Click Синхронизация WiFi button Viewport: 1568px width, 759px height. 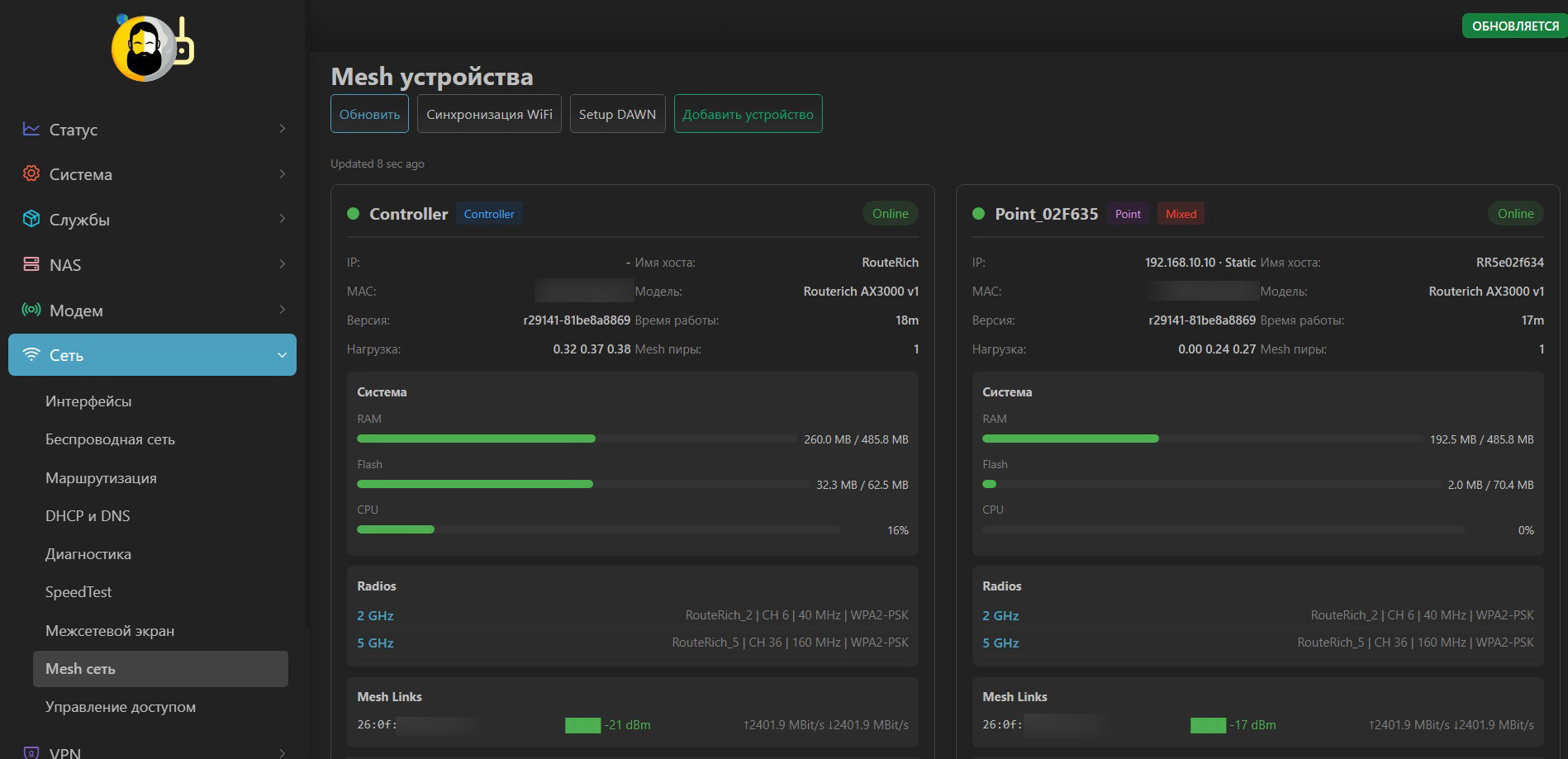click(489, 114)
